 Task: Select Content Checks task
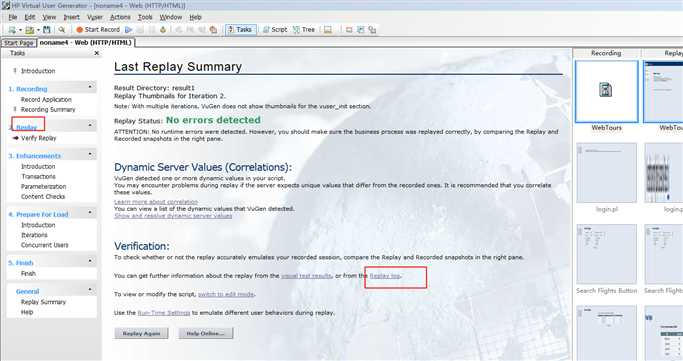[43, 196]
